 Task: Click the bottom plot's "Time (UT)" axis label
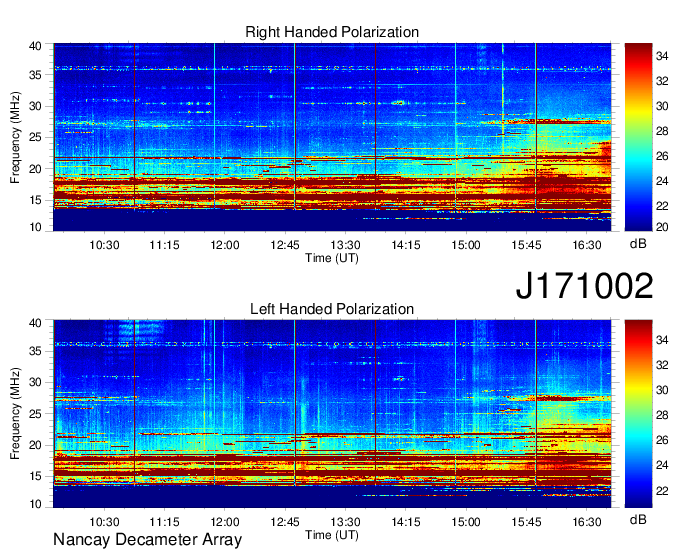[332, 535]
